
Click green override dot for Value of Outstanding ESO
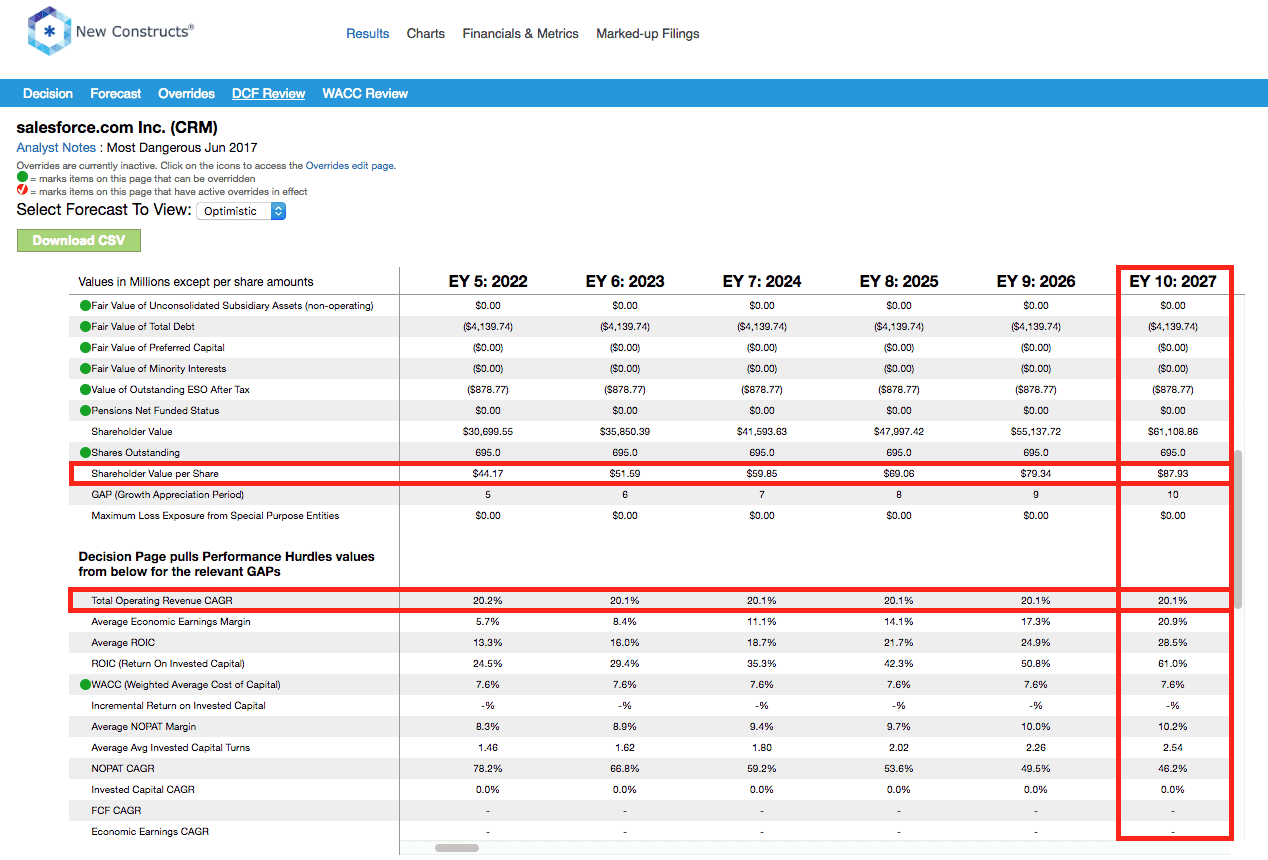[85, 389]
